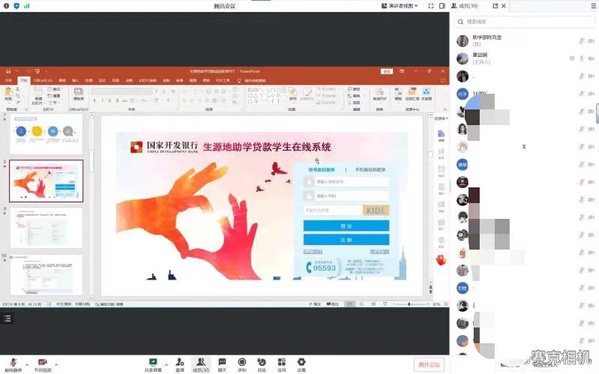This screenshot has width=599, height=374.
Task: Open the hamburger menu at top right
Action: (594, 6)
